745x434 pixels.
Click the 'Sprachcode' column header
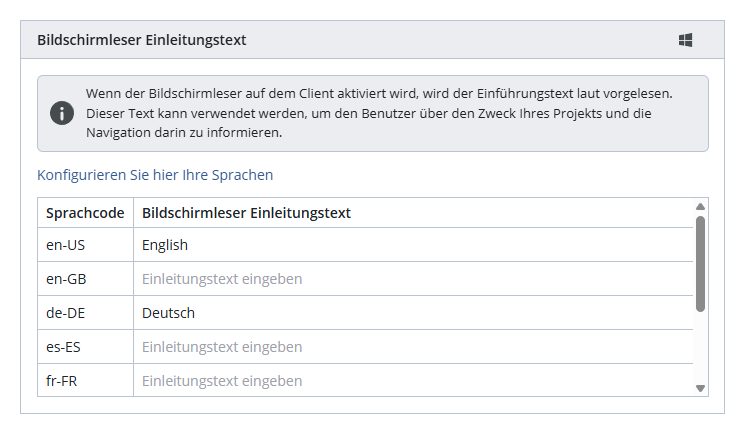[85, 213]
